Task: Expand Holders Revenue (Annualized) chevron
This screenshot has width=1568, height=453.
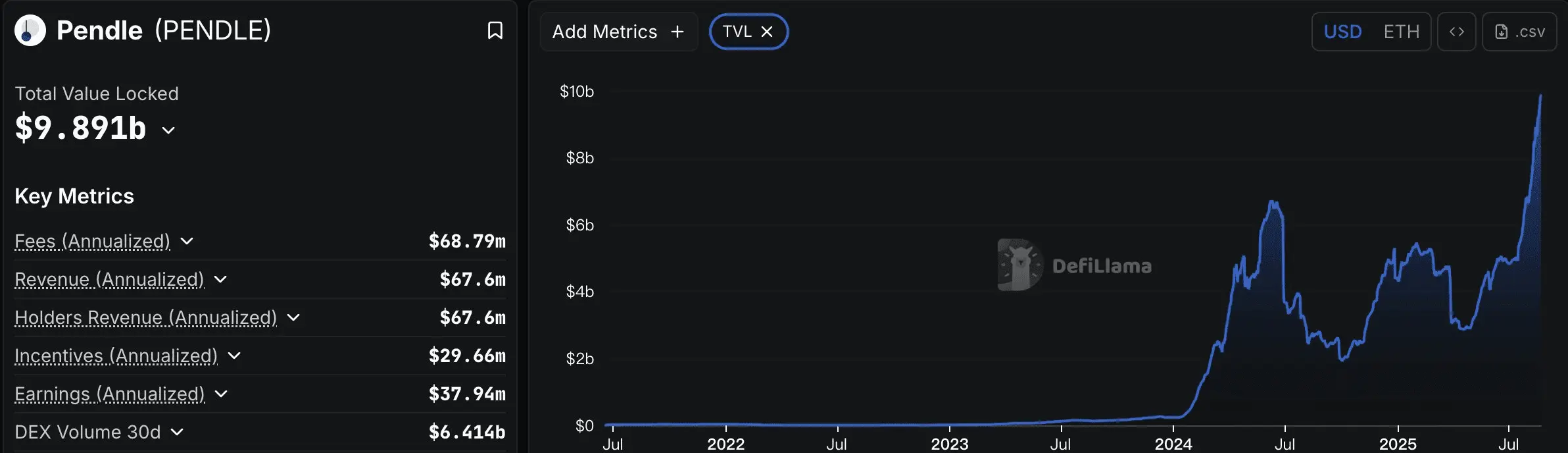Action: point(293,317)
